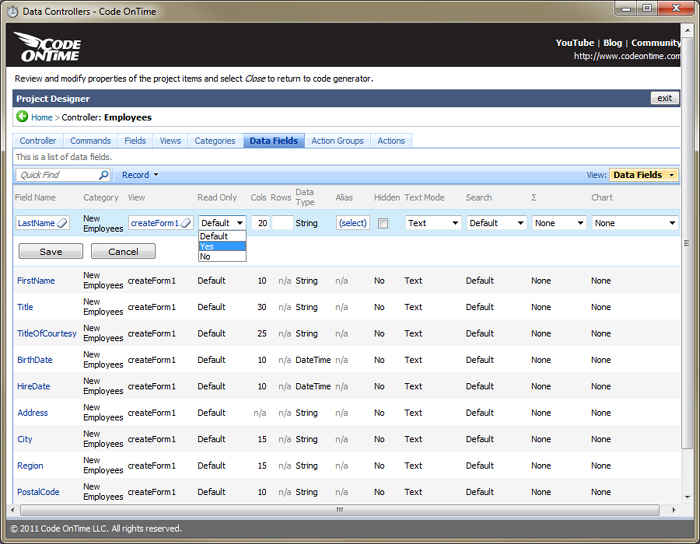Switch to the Fields tab
The height and width of the screenshot is (544, 700).
pyautogui.click(x=135, y=141)
